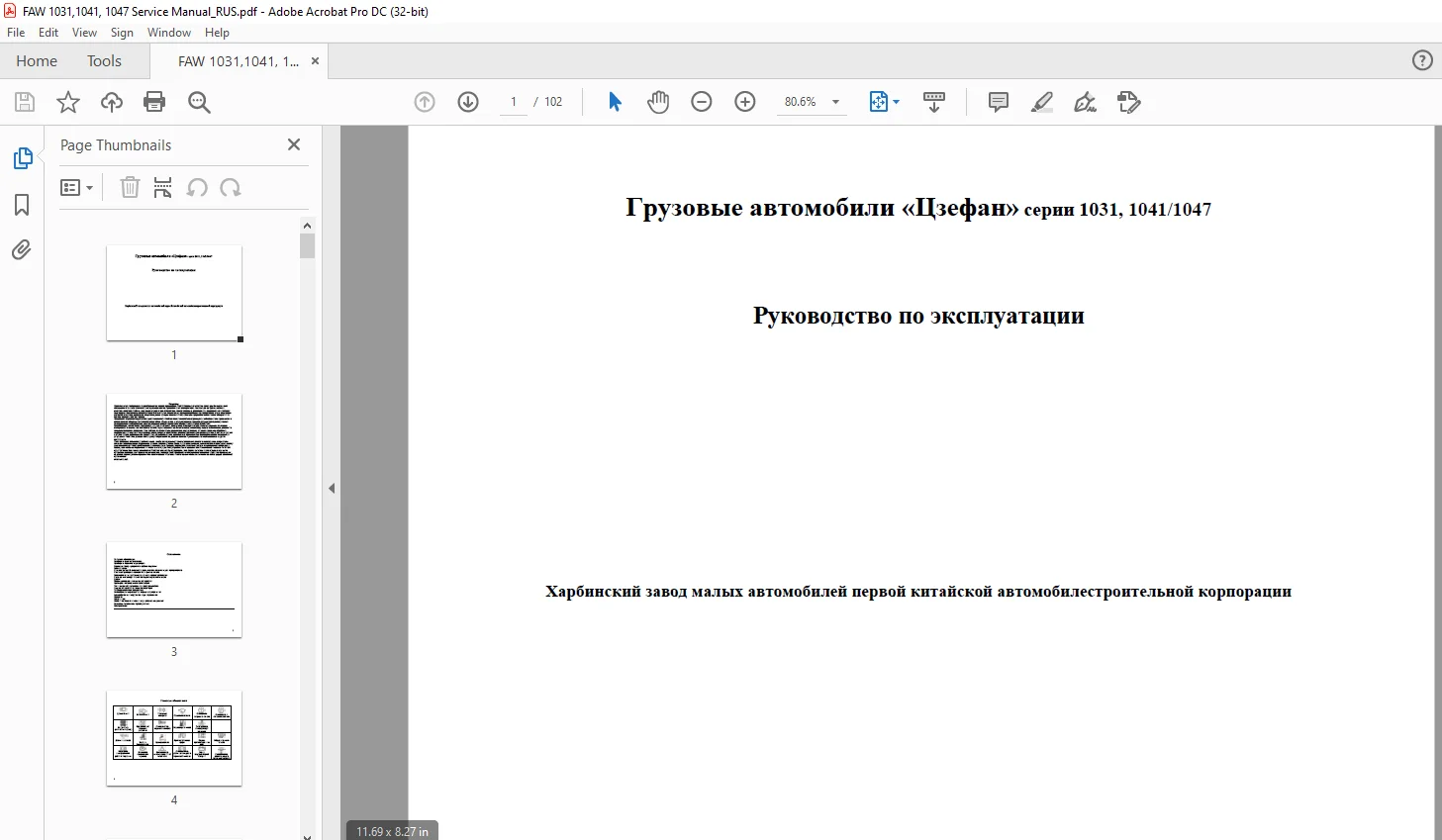
Task: Open the zoom level 80.6% dropdown
Action: click(x=835, y=102)
